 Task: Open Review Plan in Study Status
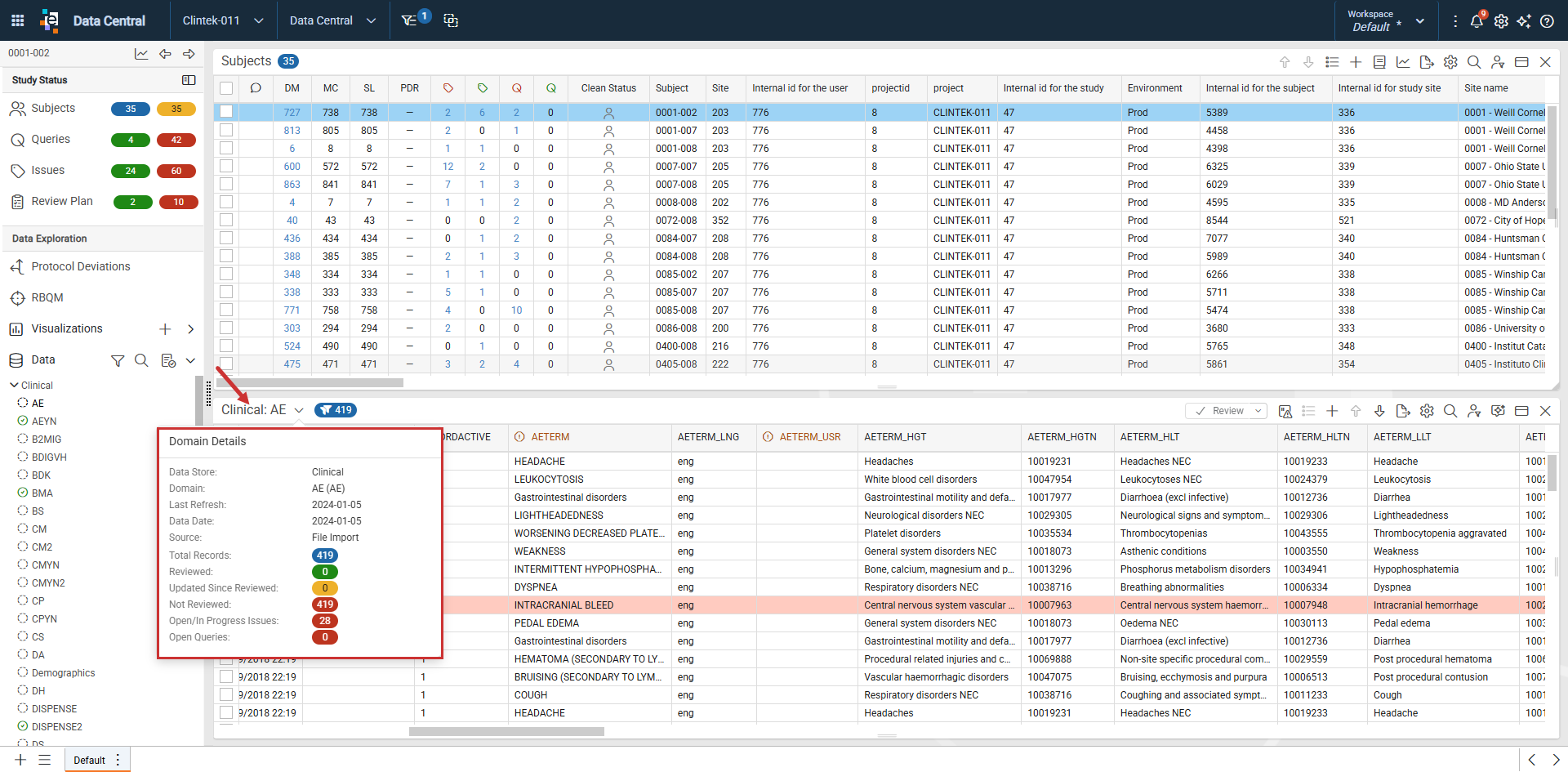[61, 202]
